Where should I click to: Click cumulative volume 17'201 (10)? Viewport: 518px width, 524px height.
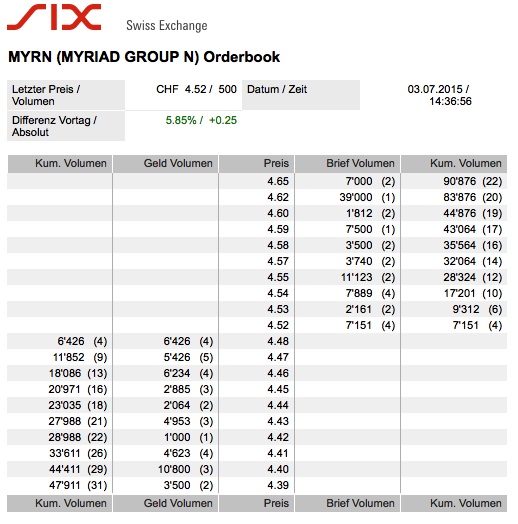click(x=473, y=293)
